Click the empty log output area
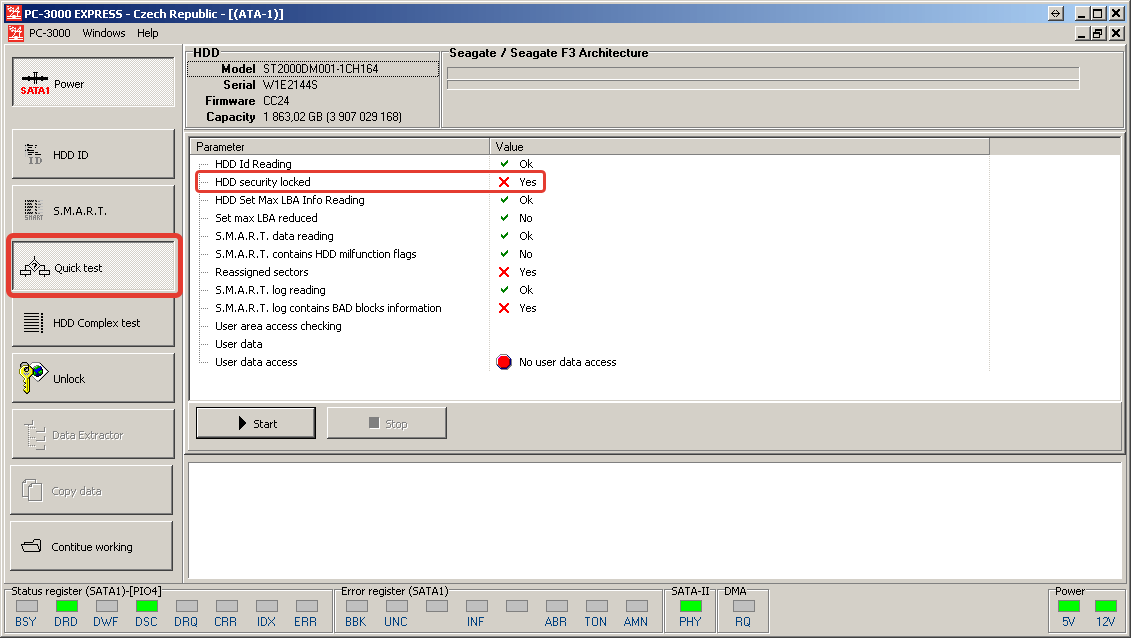1131x638 pixels. (x=655, y=520)
